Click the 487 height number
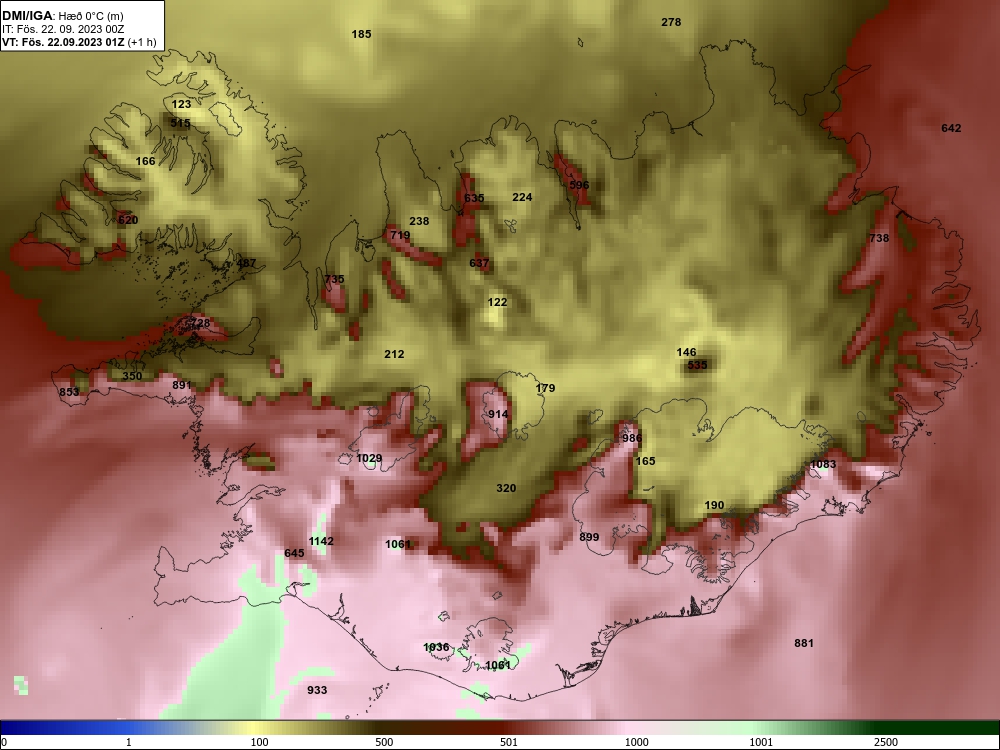 246,263
